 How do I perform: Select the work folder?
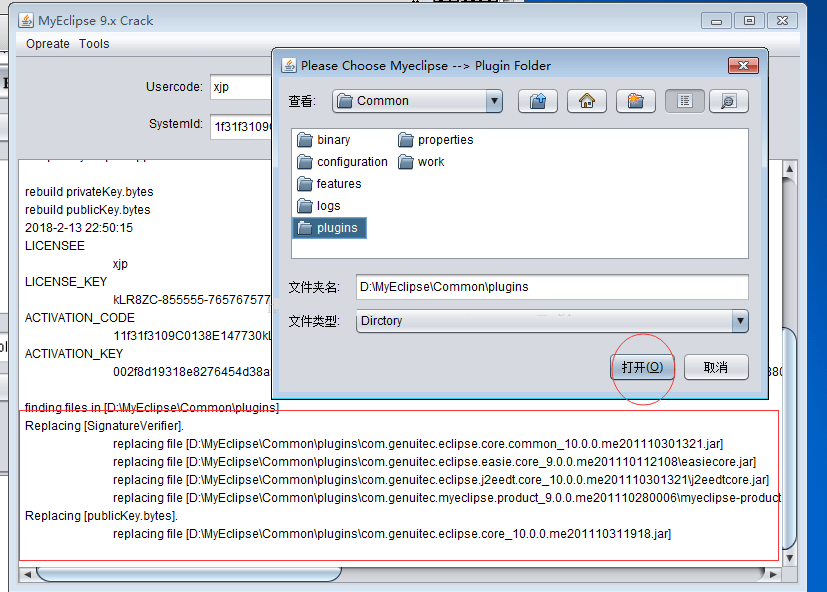click(421, 162)
